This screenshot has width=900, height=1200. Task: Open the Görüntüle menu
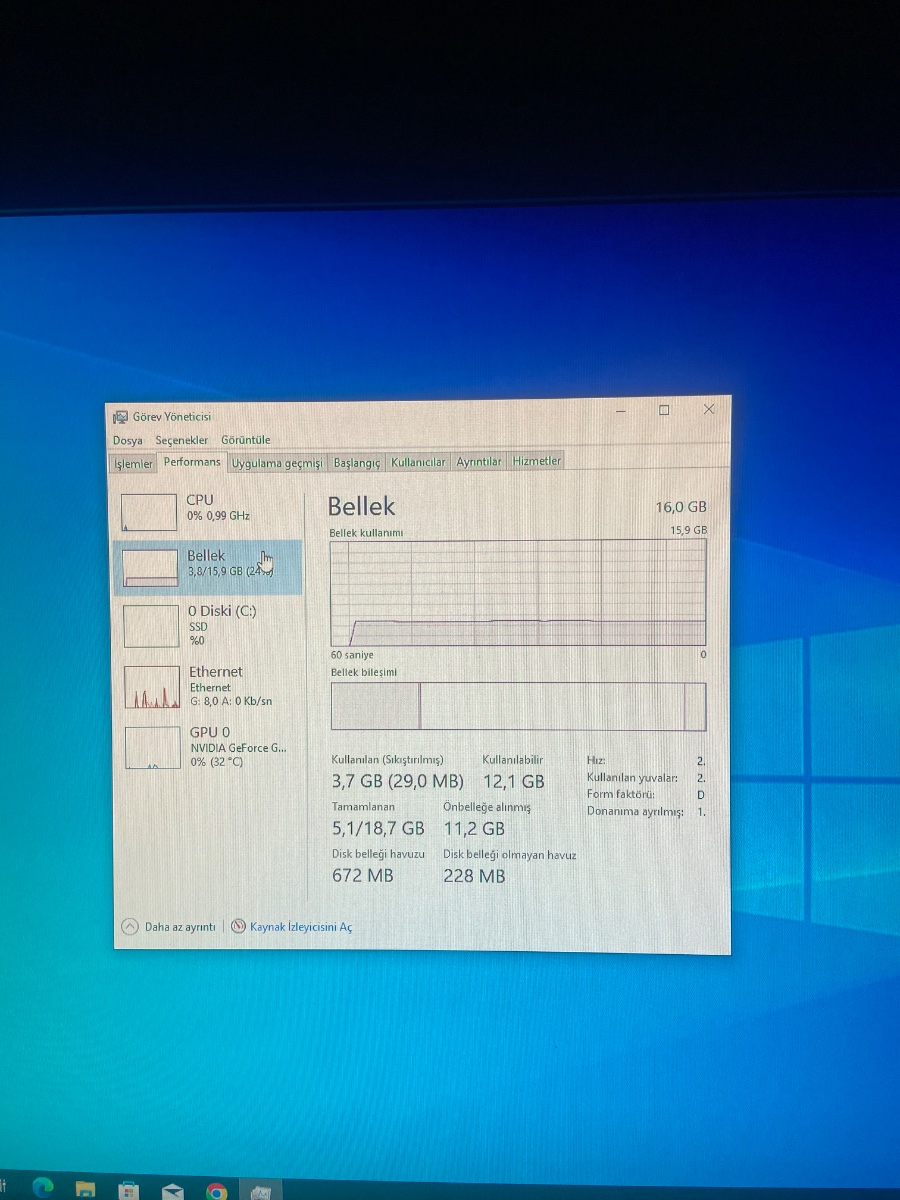tap(246, 440)
